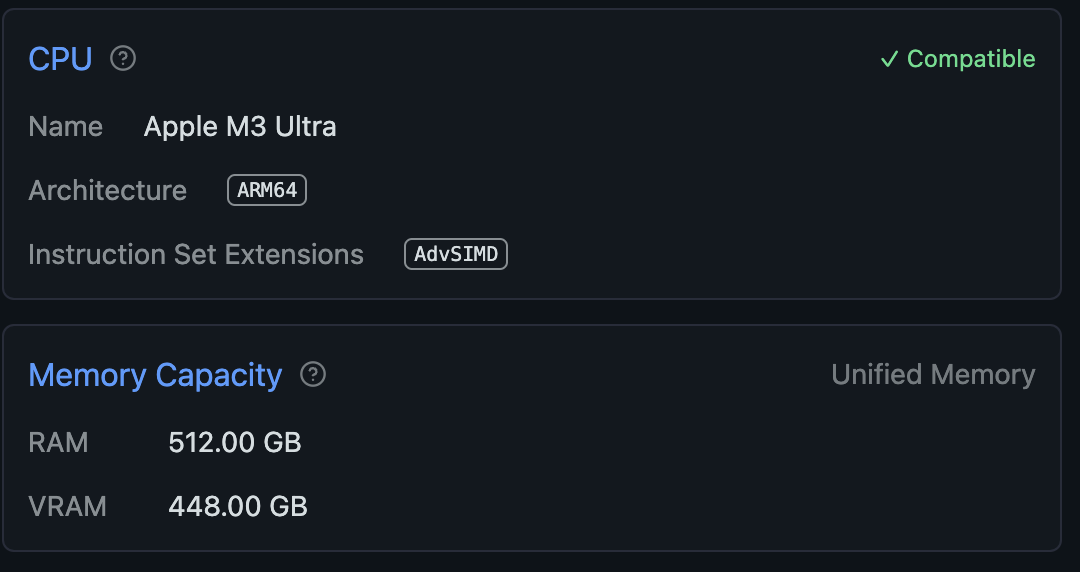Click the Name field label
The width and height of the screenshot is (1080, 572).
65,127
